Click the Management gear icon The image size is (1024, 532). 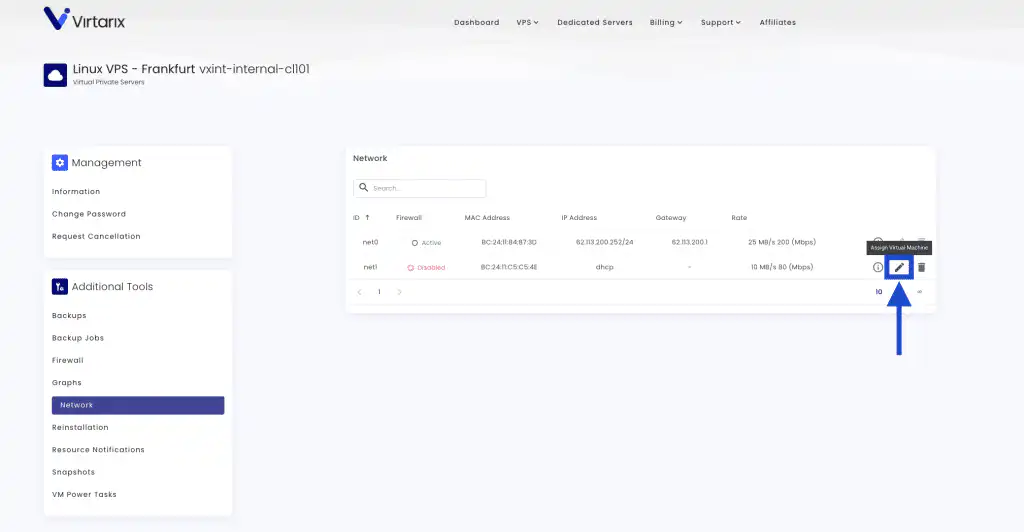60,163
